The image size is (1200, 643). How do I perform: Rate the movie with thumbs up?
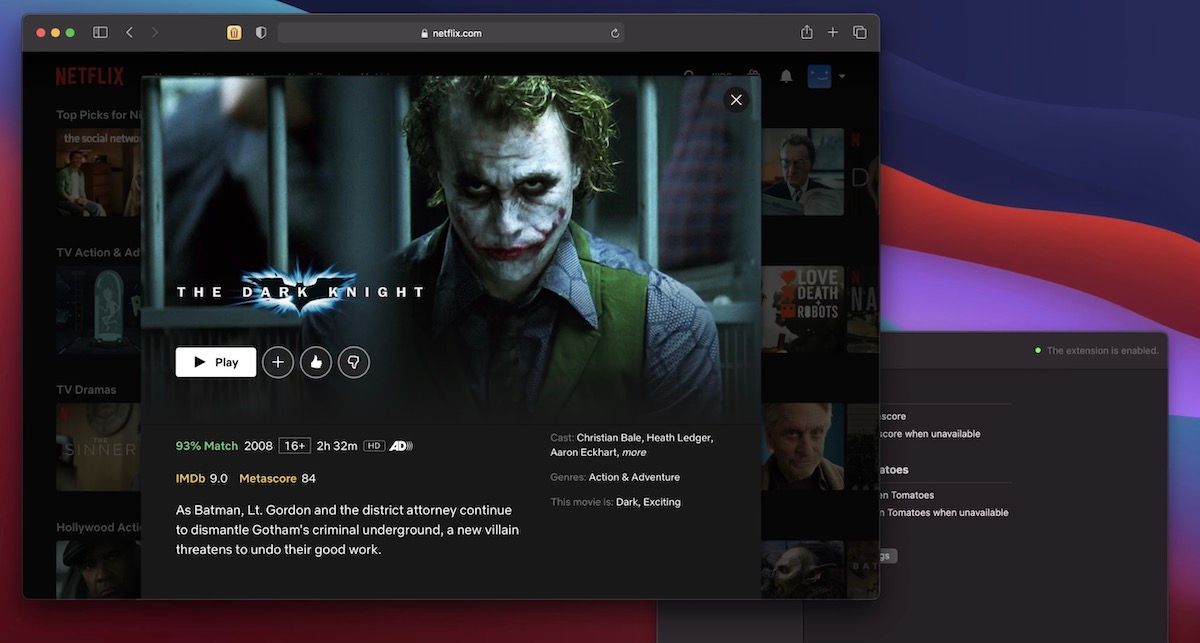(x=316, y=362)
